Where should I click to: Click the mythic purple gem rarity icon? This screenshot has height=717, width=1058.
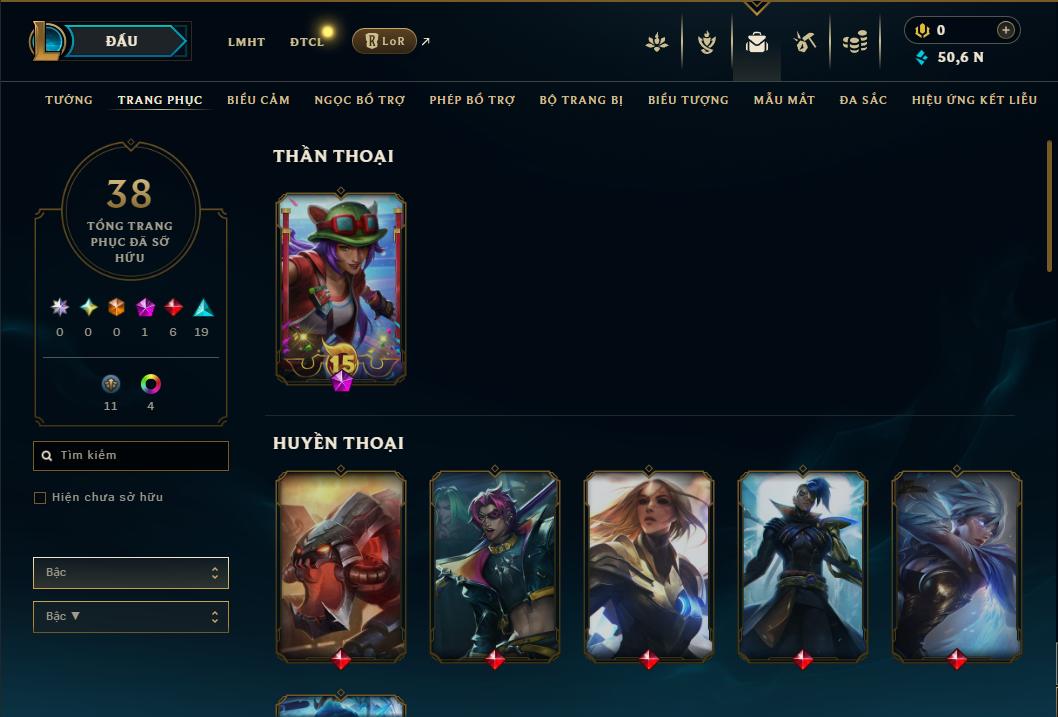tap(145, 308)
